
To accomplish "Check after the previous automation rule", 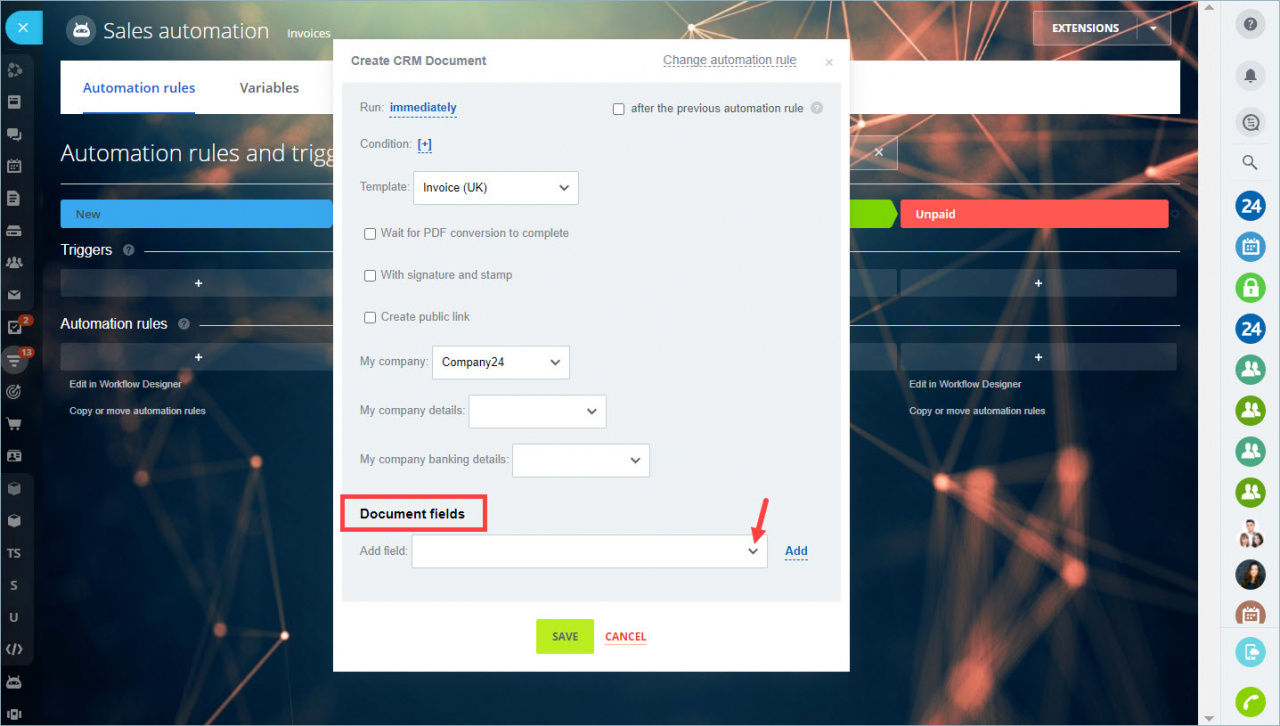I will click(619, 109).
